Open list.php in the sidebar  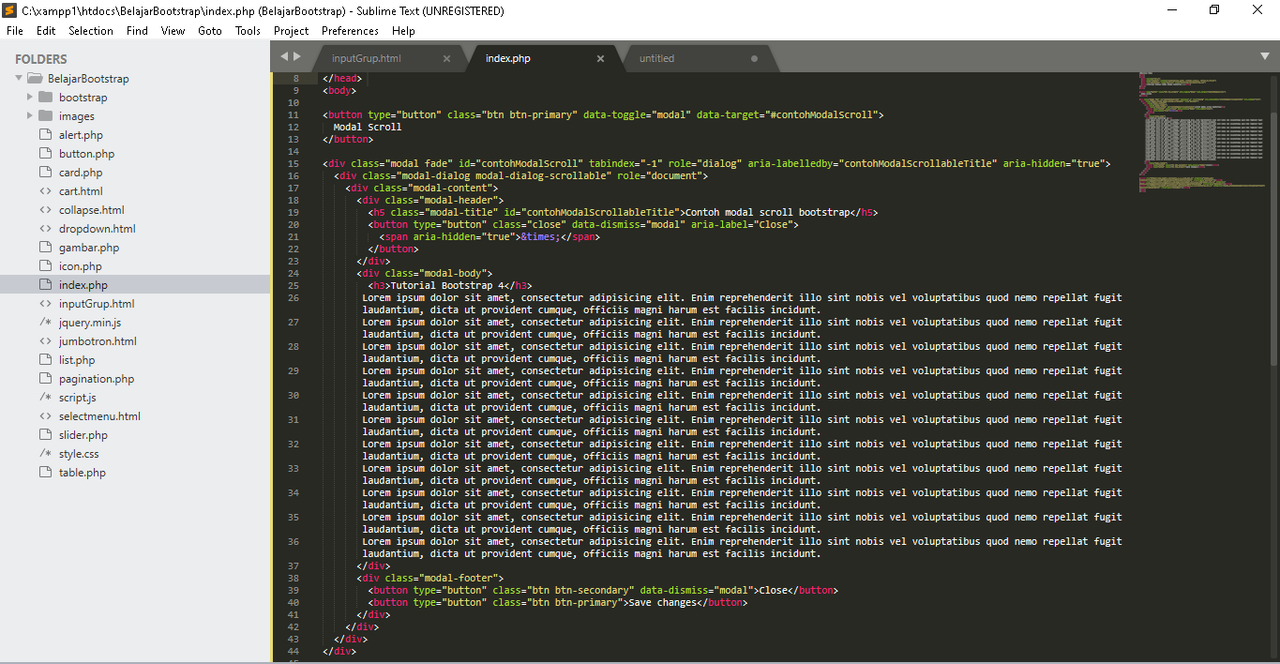(77, 360)
